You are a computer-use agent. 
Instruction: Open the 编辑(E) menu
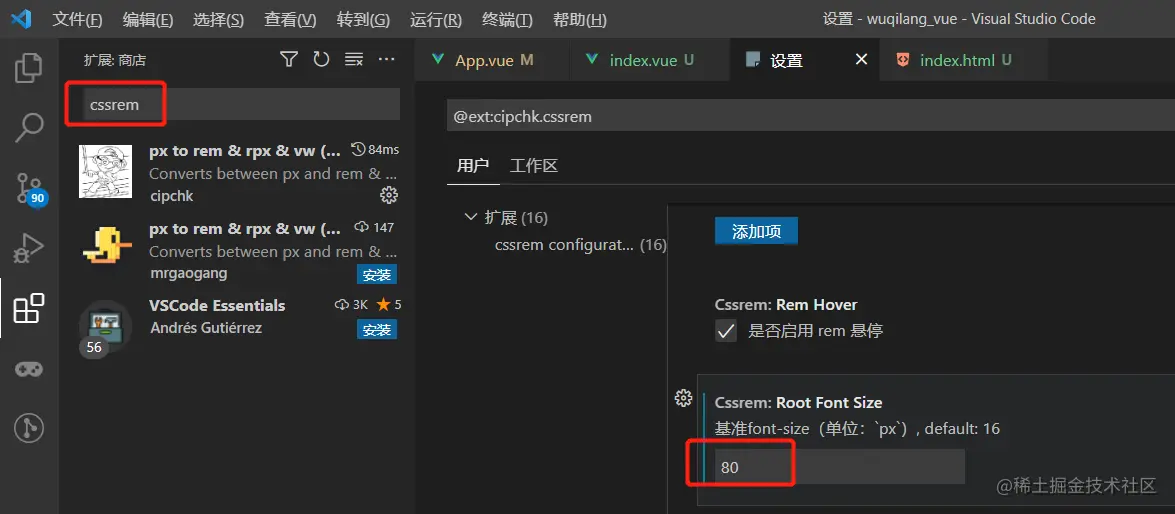[x=148, y=19]
